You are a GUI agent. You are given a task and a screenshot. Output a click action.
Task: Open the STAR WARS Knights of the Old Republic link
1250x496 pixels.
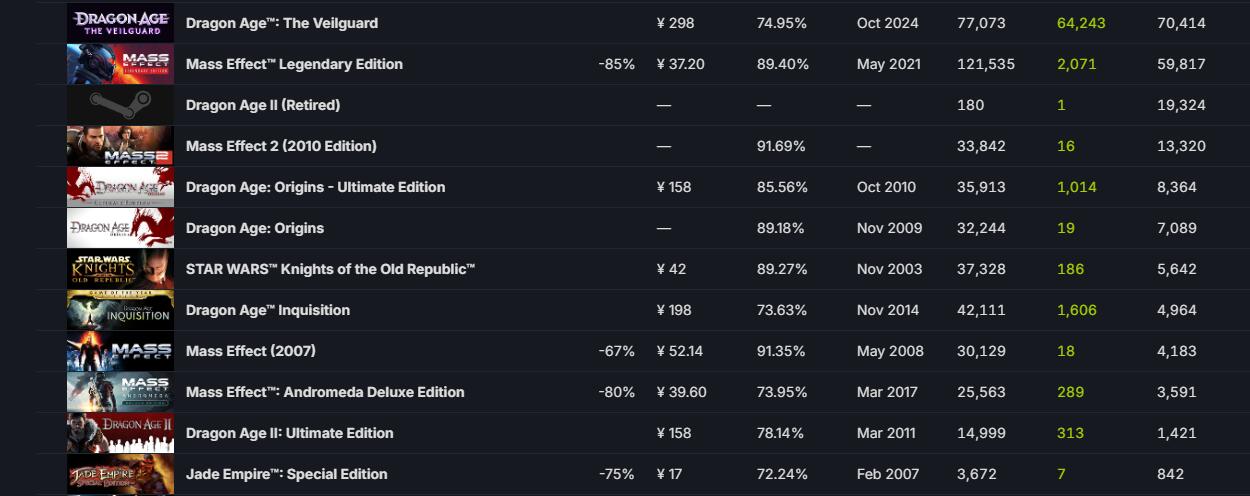coord(330,269)
